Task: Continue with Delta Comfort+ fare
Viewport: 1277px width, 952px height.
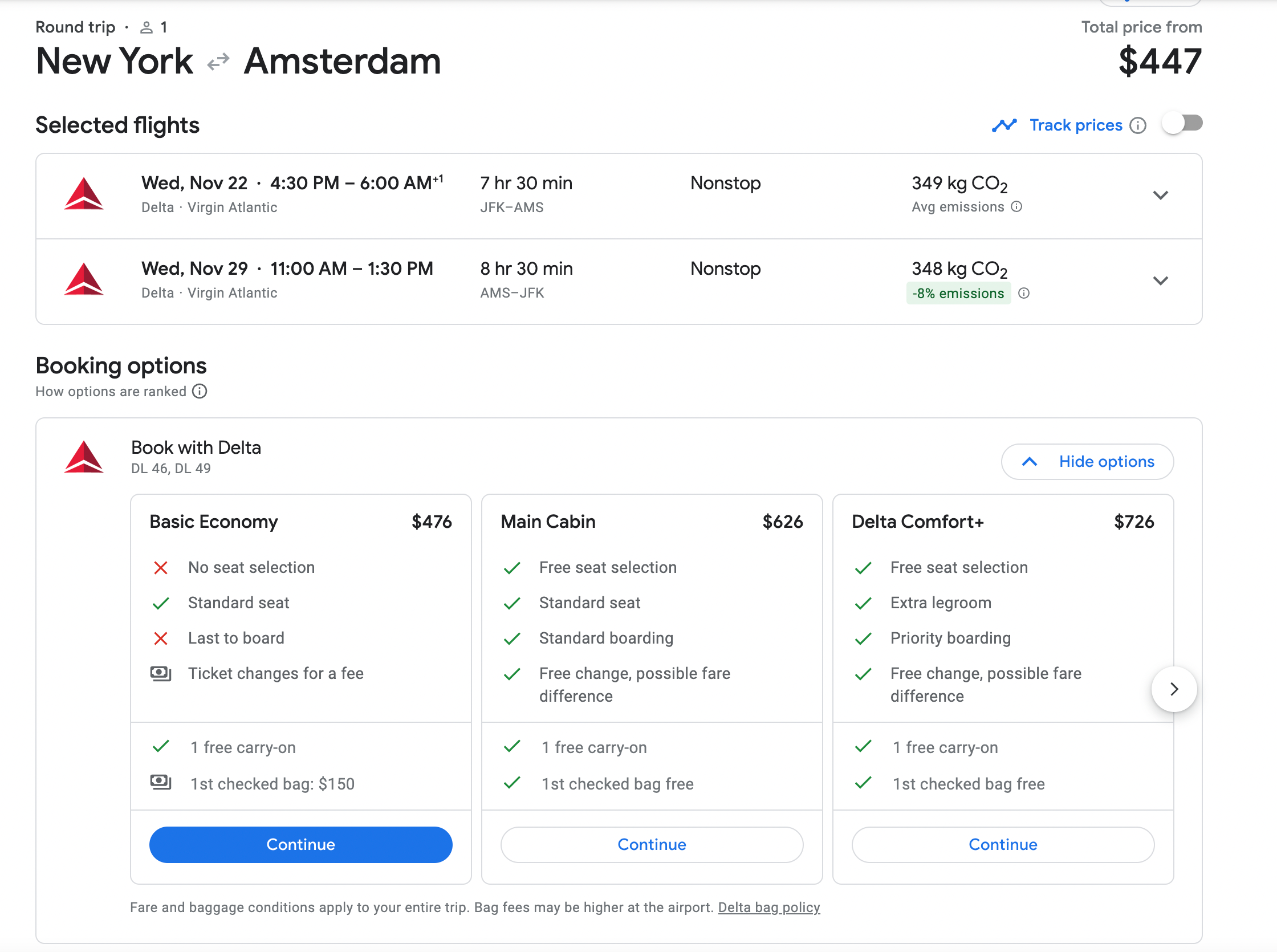Action: 1002,844
